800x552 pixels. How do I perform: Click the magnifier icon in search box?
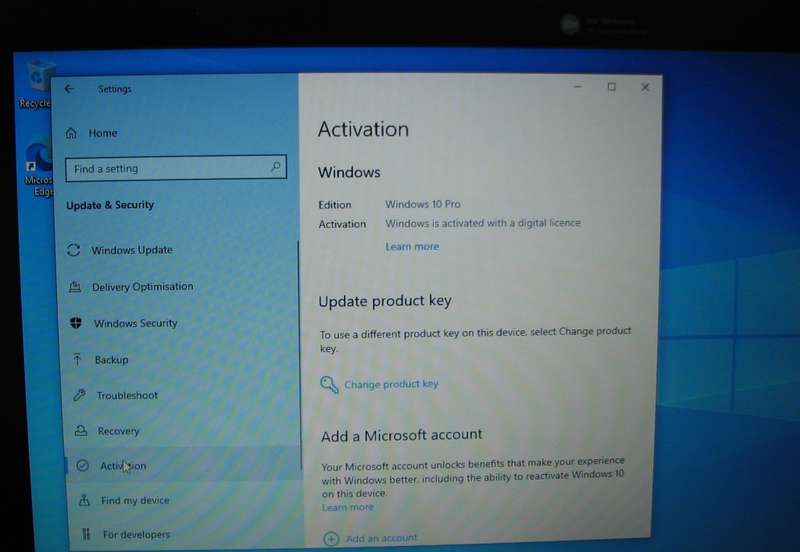point(276,166)
